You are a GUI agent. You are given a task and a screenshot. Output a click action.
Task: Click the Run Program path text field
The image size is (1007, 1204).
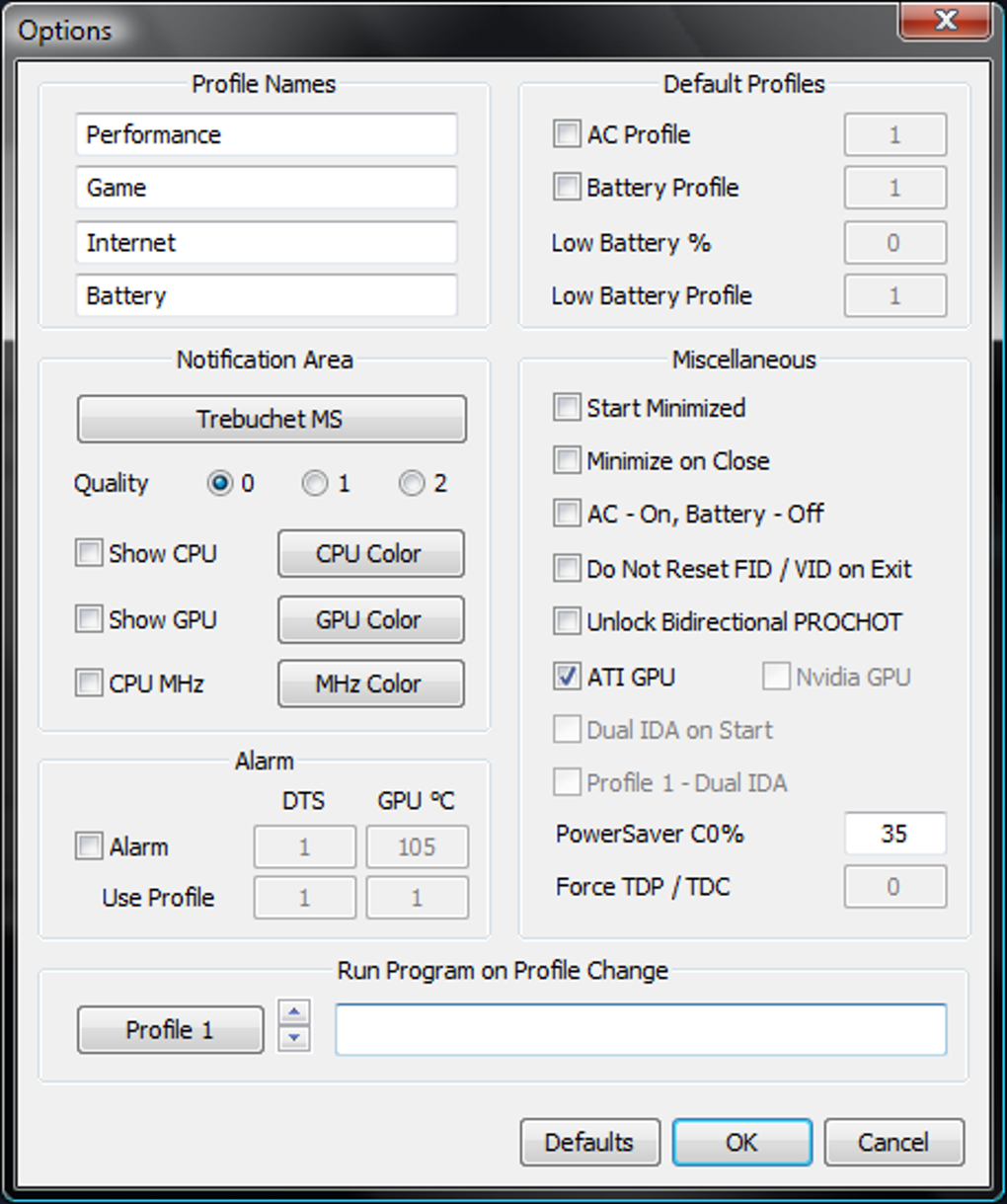point(641,1029)
